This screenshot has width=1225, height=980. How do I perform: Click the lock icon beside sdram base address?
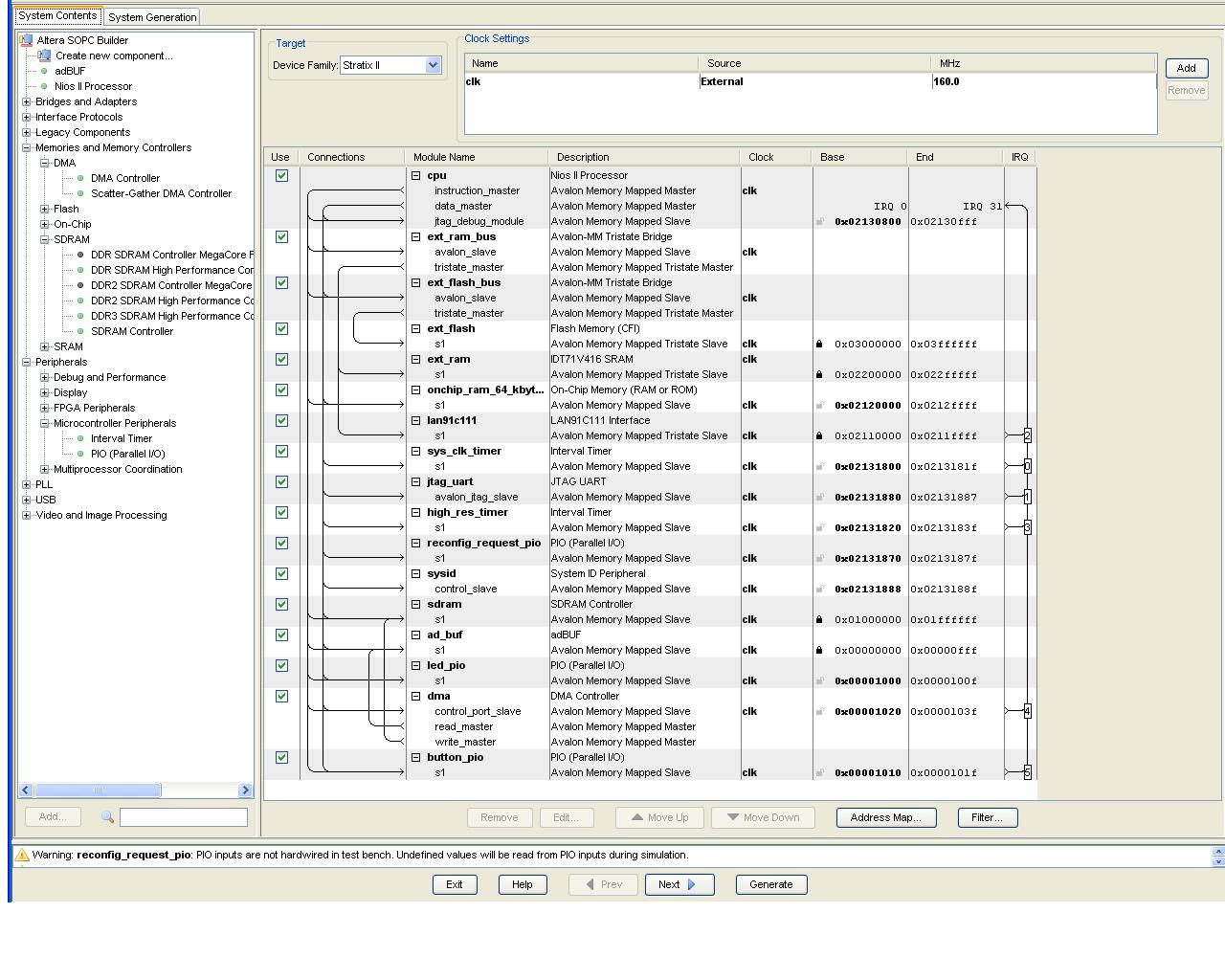[x=819, y=619]
